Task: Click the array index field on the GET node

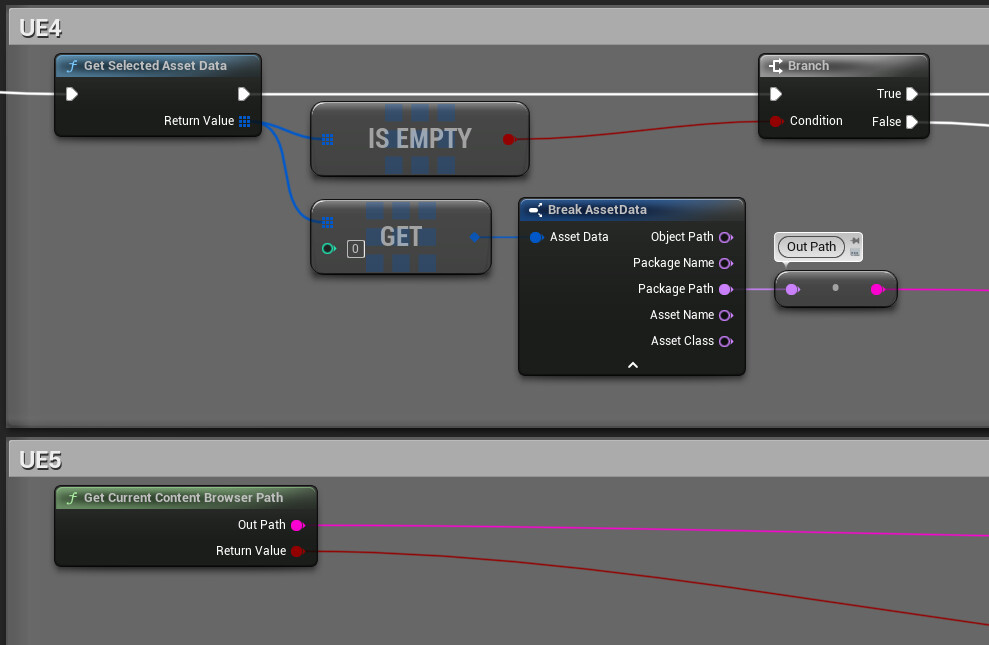Action: coord(355,249)
